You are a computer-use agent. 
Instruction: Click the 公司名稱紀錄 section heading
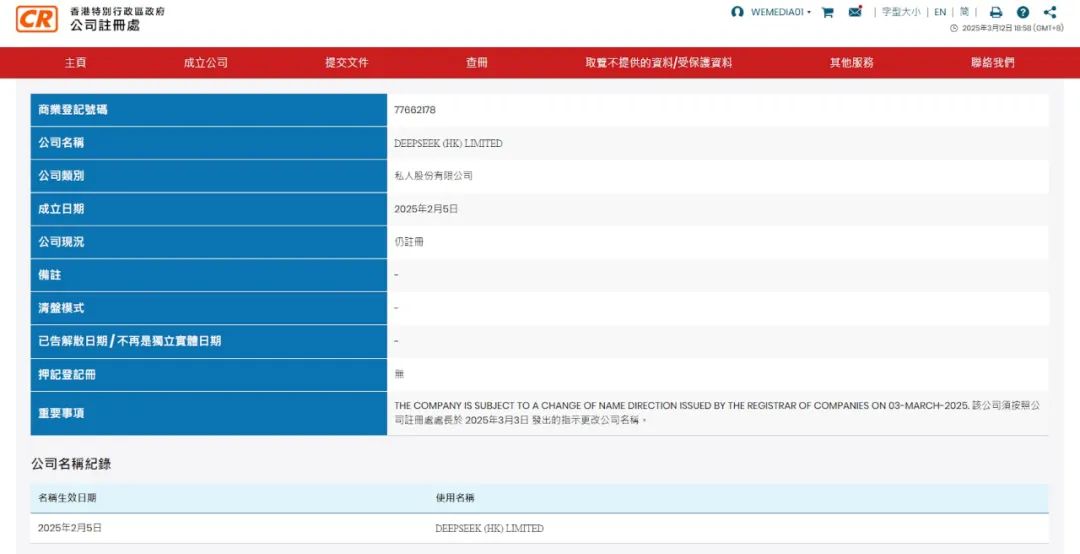click(x=71, y=464)
